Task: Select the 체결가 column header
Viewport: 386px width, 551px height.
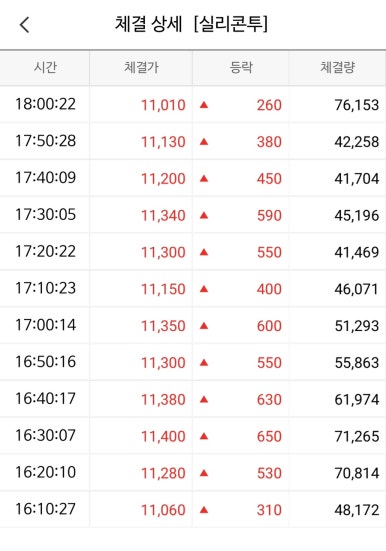Action: [x=141, y=67]
